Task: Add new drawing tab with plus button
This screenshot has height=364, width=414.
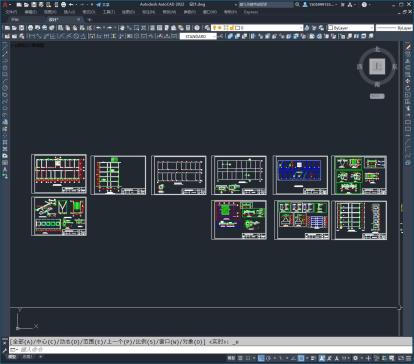Action: pyautogui.click(x=89, y=20)
